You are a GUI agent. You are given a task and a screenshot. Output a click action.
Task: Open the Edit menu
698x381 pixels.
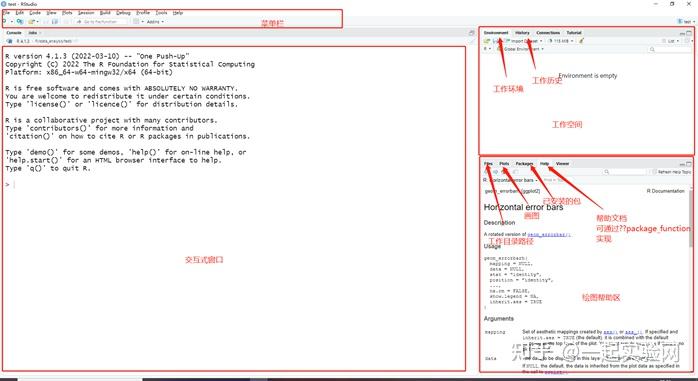(20, 13)
